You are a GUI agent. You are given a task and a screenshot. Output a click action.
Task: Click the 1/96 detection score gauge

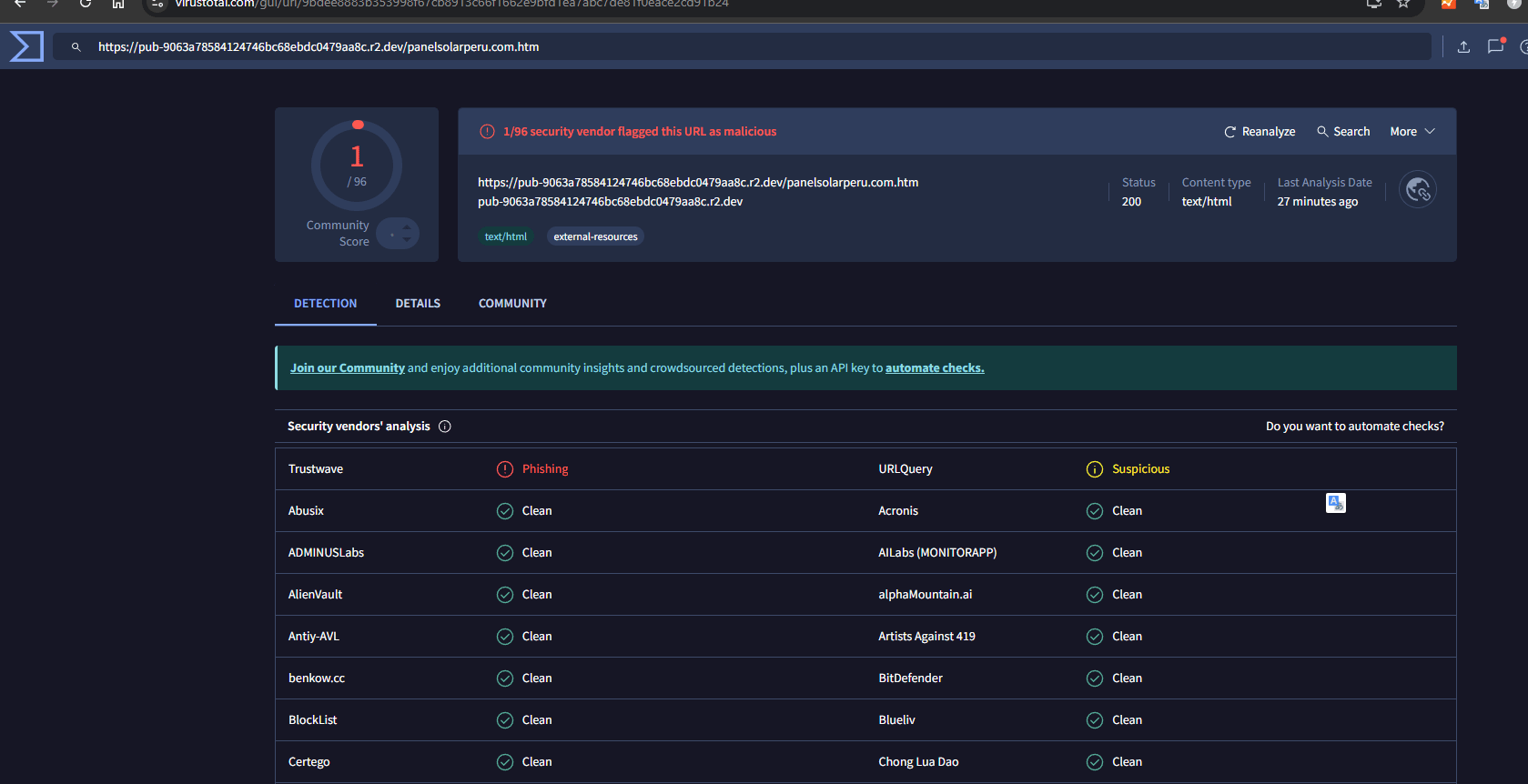click(357, 166)
